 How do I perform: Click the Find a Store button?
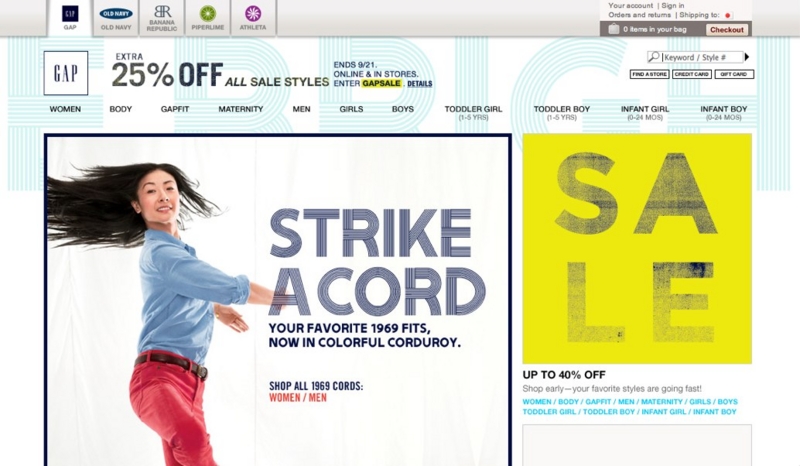tap(649, 74)
